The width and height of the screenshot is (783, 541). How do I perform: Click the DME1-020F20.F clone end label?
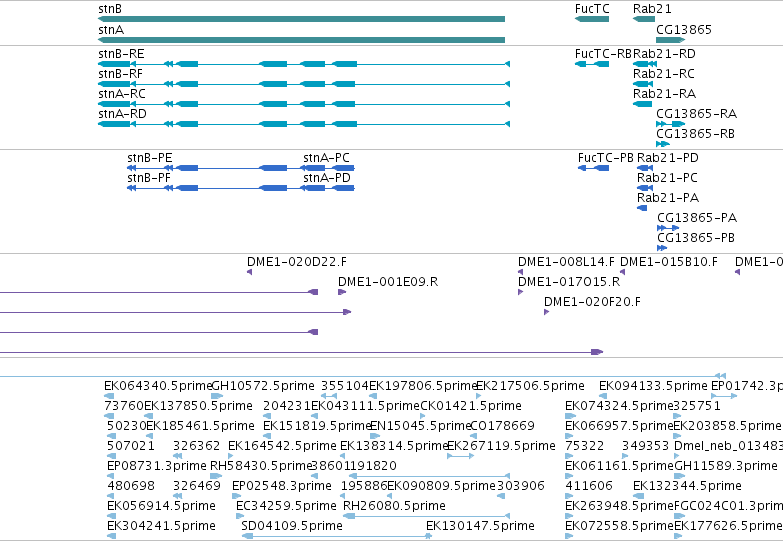pyautogui.click(x=592, y=302)
